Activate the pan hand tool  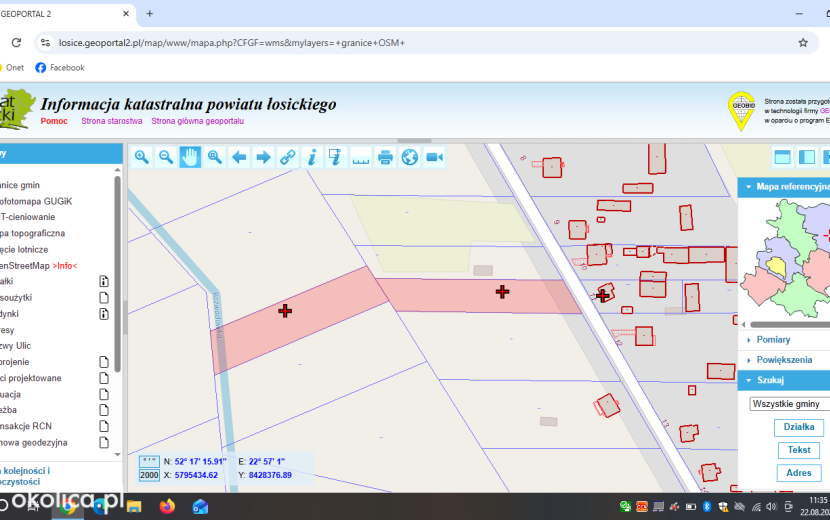pyautogui.click(x=190, y=157)
